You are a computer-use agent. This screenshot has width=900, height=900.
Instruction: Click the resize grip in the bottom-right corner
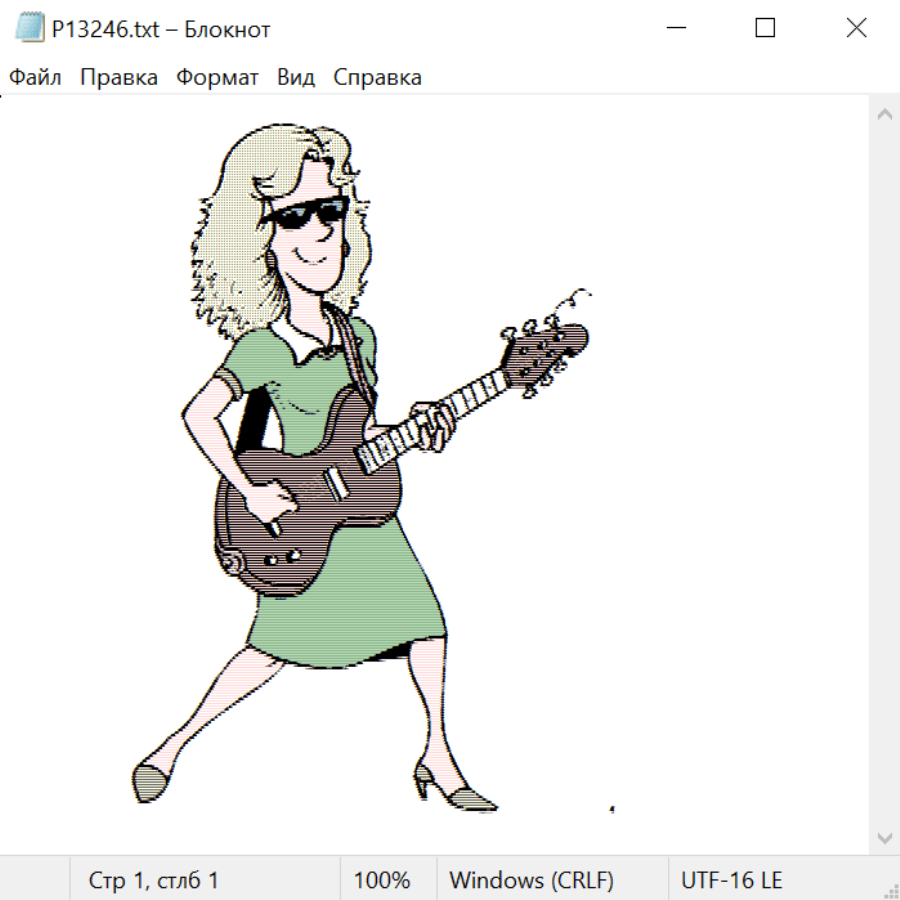pyautogui.click(x=891, y=891)
